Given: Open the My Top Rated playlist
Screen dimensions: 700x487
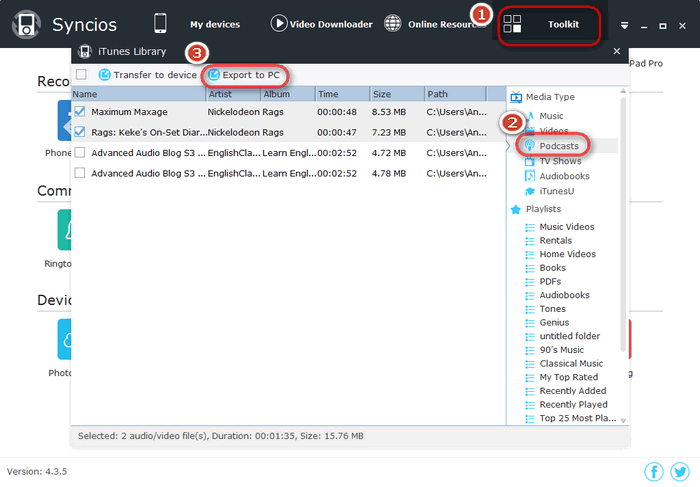Looking at the screenshot, I should coord(568,377).
